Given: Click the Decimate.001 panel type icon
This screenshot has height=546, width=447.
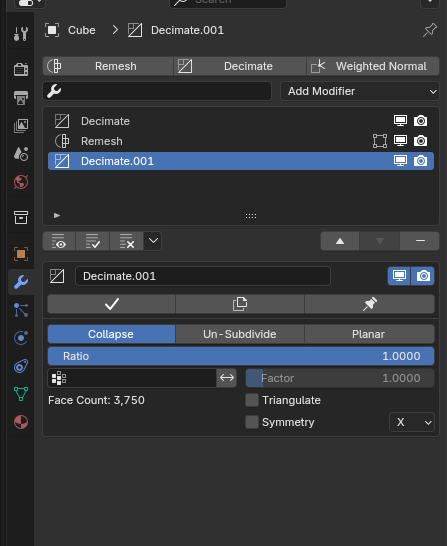Looking at the screenshot, I should (57, 276).
